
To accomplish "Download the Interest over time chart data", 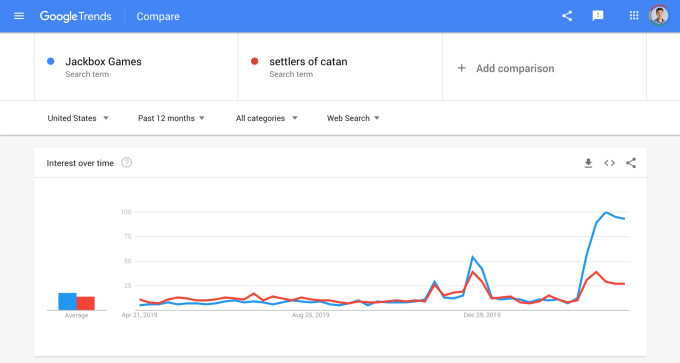I will 588,163.
